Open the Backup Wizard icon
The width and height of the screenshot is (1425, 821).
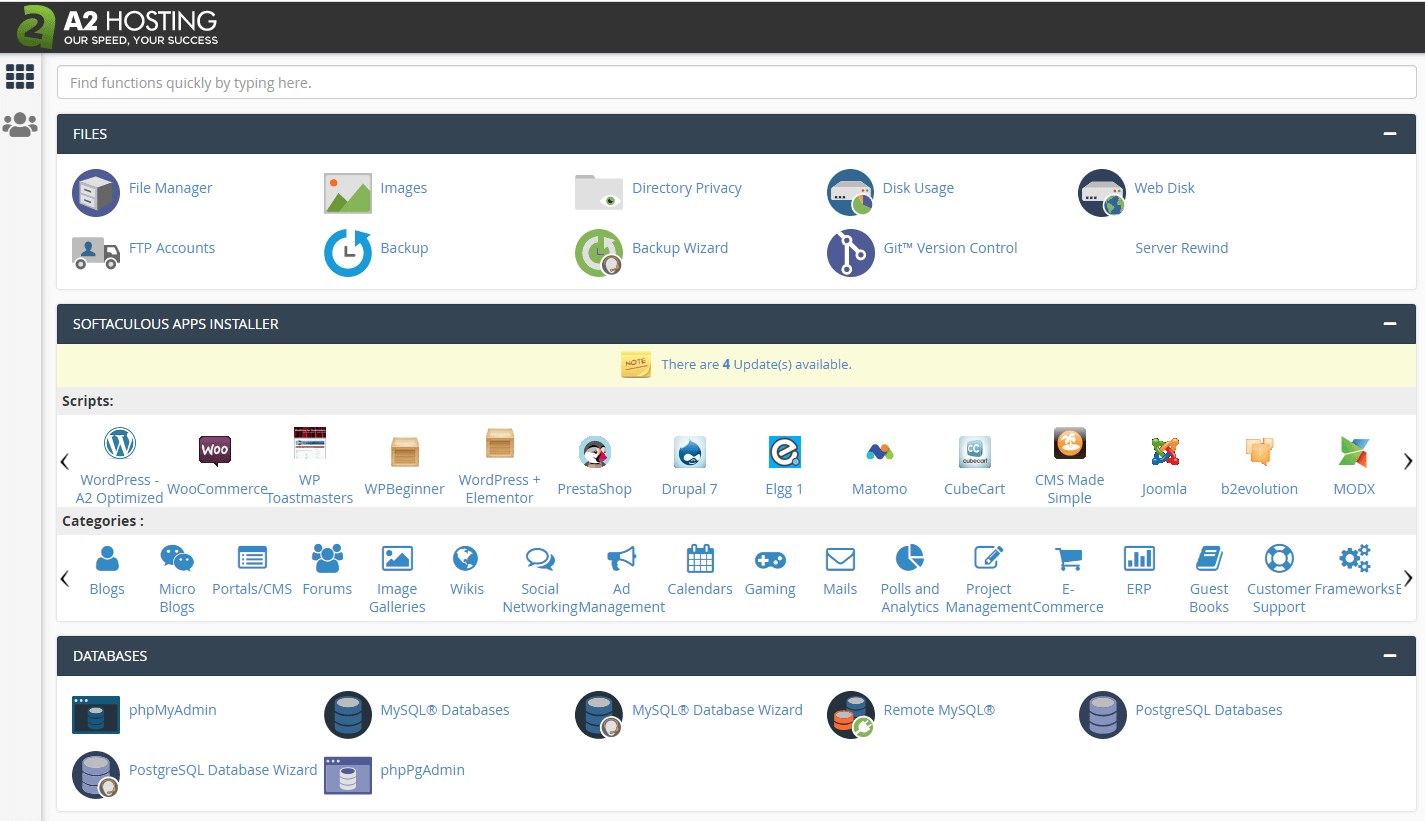599,253
